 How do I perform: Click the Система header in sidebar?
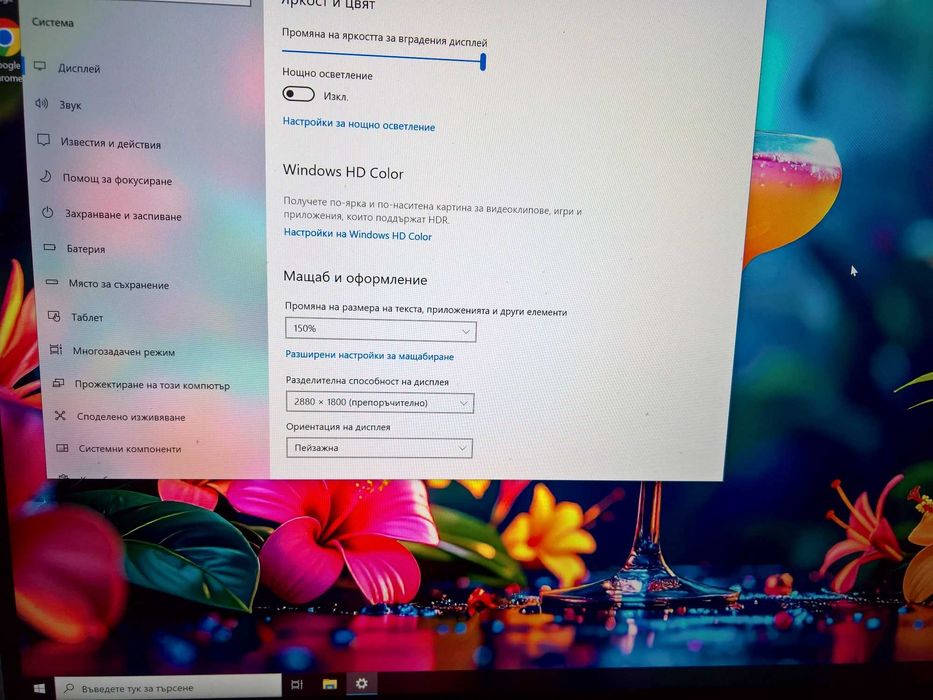pos(52,23)
